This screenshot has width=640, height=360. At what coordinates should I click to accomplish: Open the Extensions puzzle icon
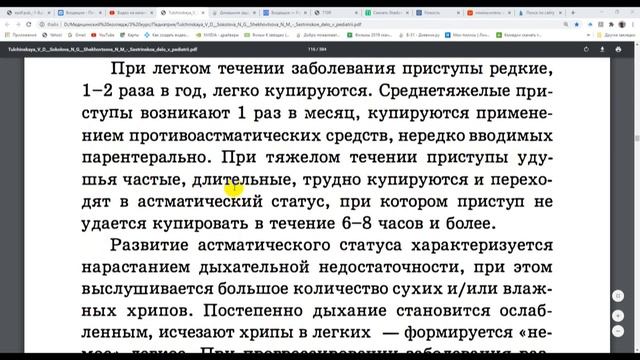(x=611, y=24)
